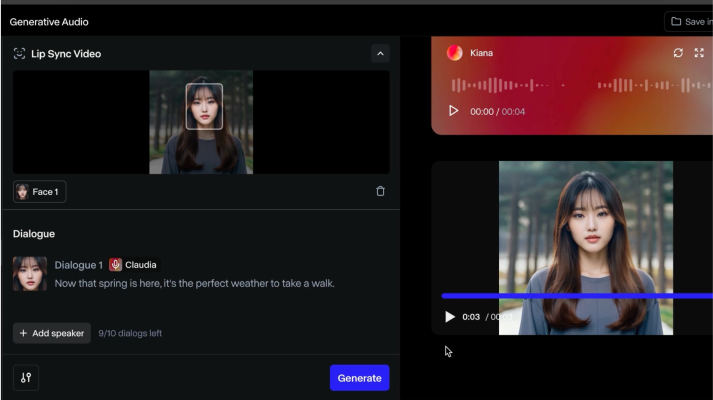713x400 pixels.
Task: Click the regenerate icon on Kiana card
Action: pyautogui.click(x=678, y=53)
